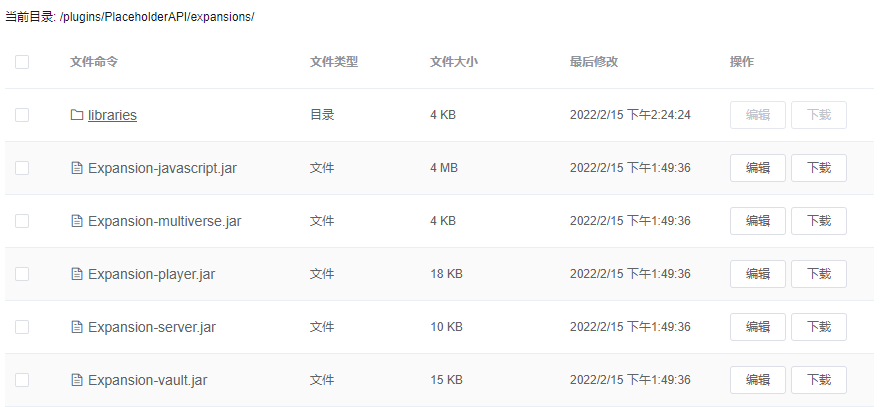Check the box for the libraries folder
This screenshot has height=407, width=883.
pyautogui.click(x=22, y=115)
